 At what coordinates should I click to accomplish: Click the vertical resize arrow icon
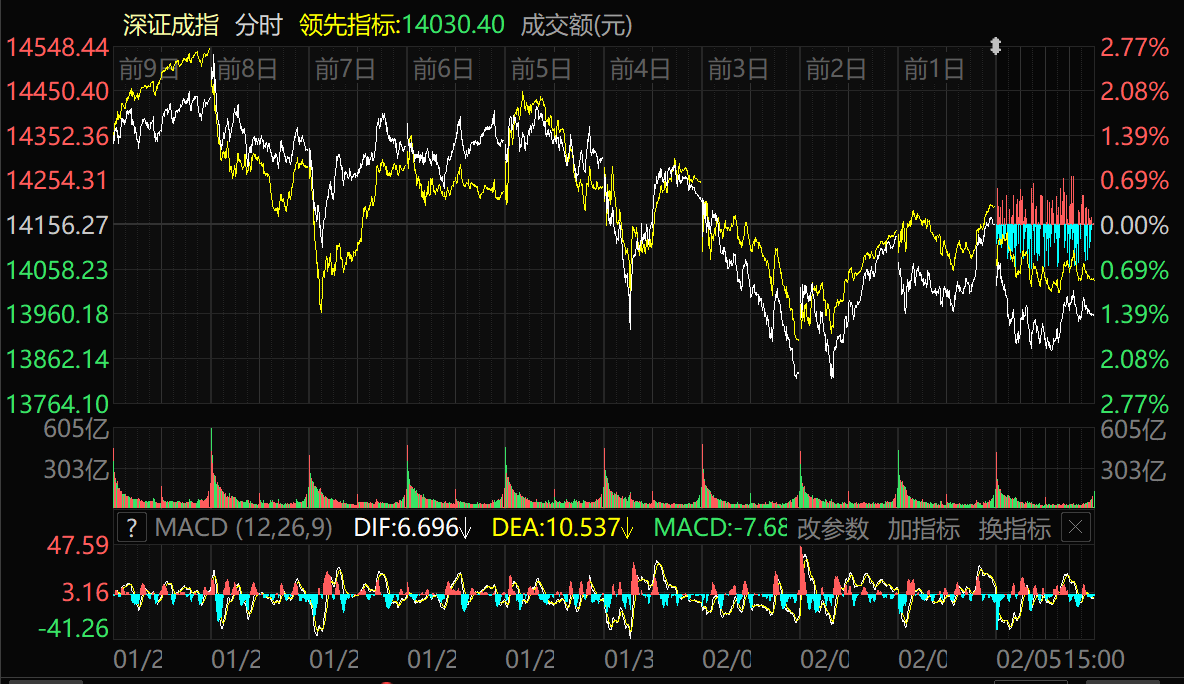click(995, 46)
